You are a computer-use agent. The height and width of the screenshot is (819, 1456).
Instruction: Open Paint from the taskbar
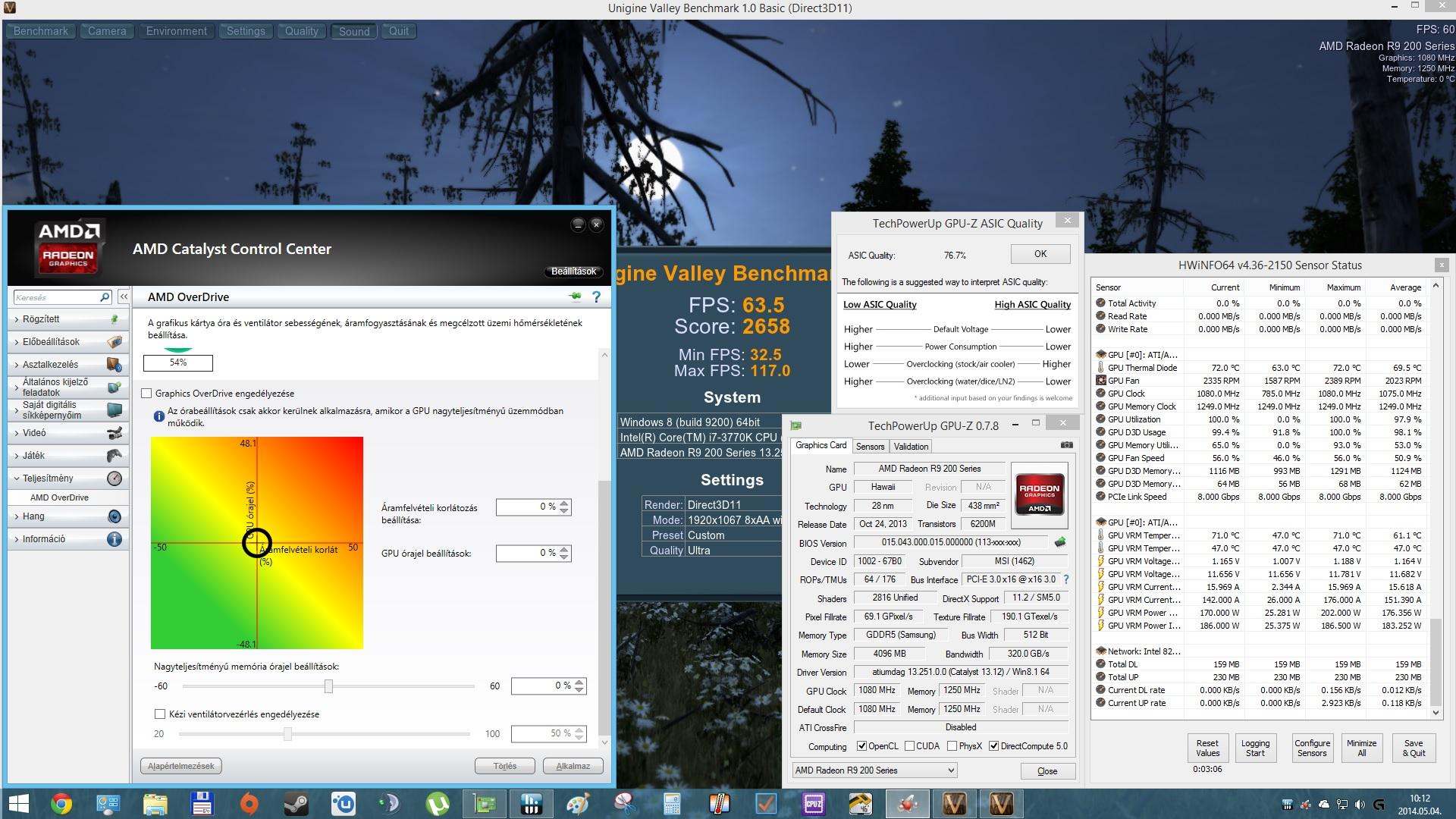[x=578, y=804]
